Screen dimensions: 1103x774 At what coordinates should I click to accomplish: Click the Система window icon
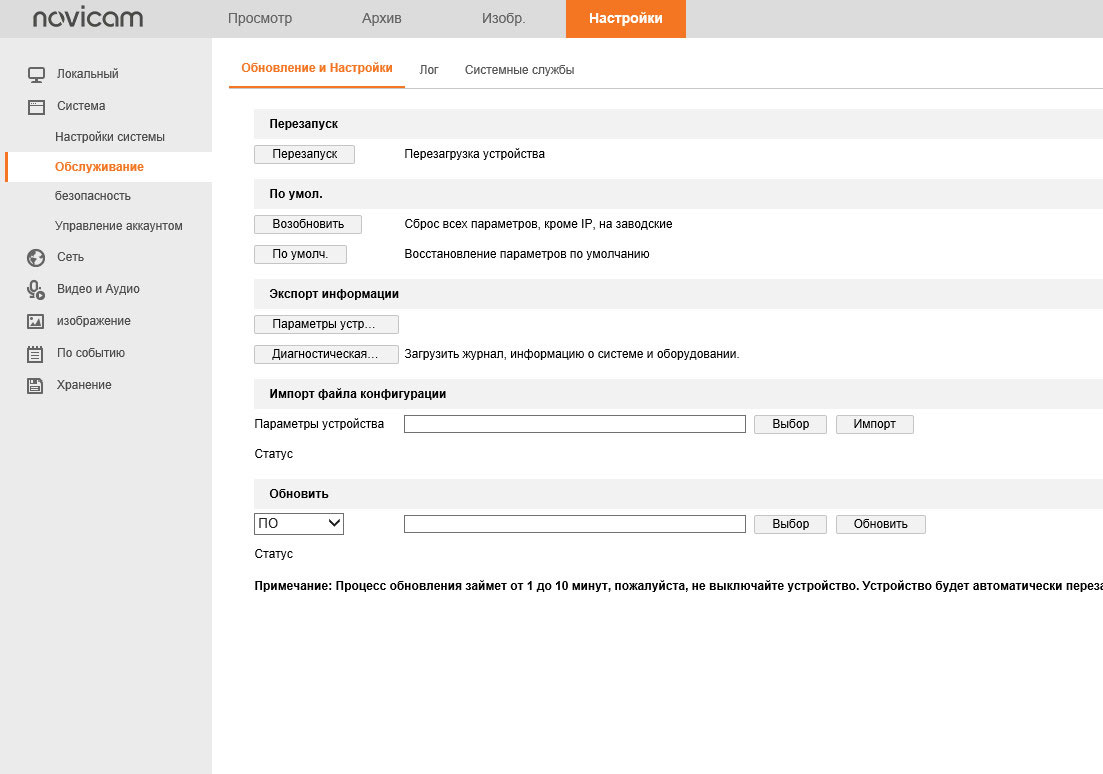pyautogui.click(x=36, y=106)
